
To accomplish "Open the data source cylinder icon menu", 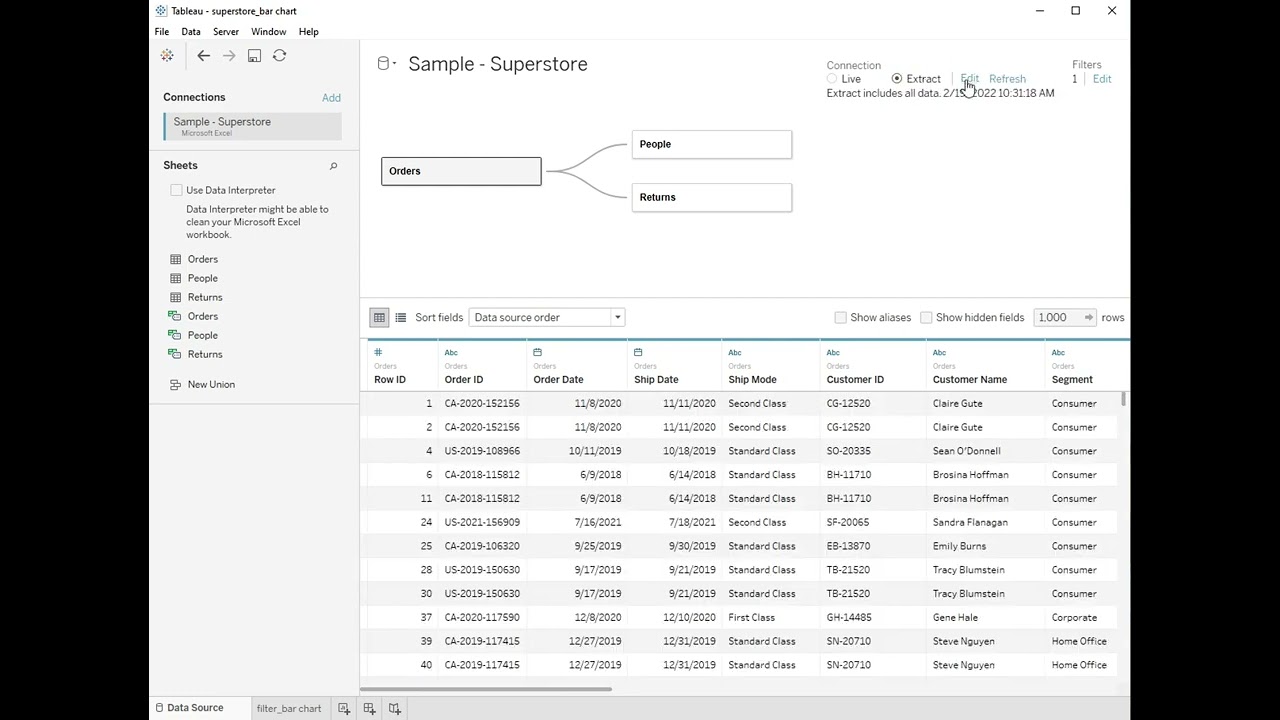I will tap(386, 64).
